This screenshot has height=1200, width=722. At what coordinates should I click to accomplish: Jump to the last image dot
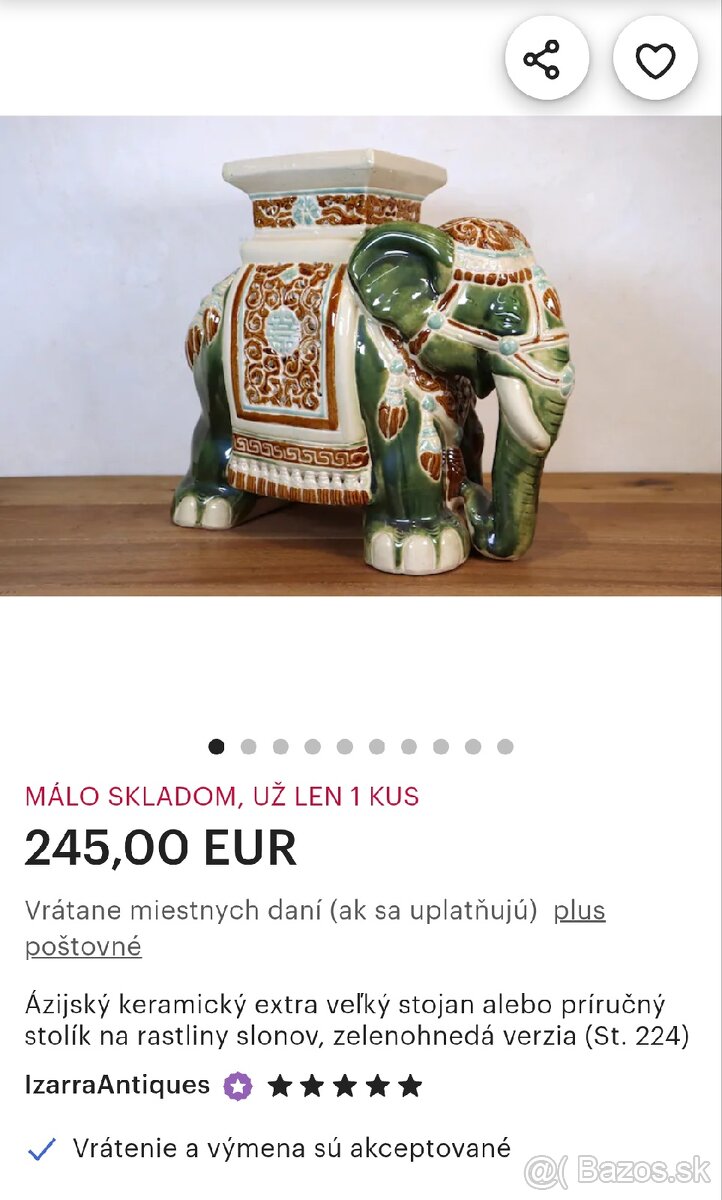pyautogui.click(x=505, y=746)
